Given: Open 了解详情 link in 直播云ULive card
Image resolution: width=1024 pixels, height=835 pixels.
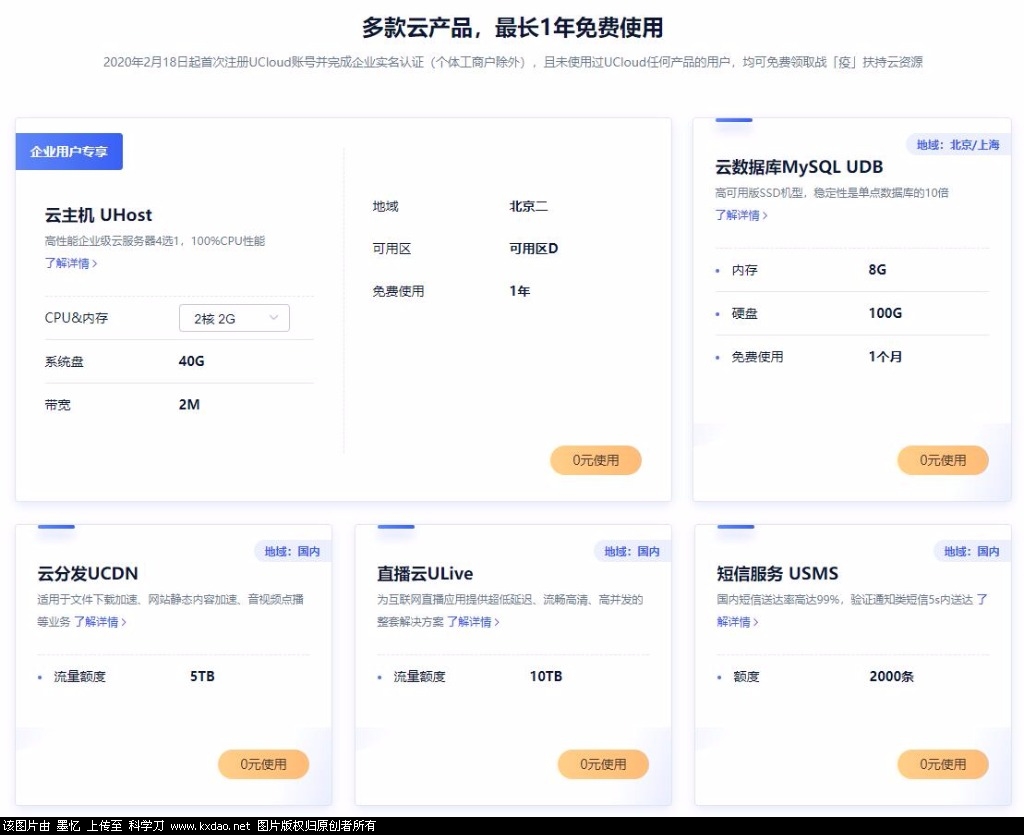Looking at the screenshot, I should tap(473, 622).
